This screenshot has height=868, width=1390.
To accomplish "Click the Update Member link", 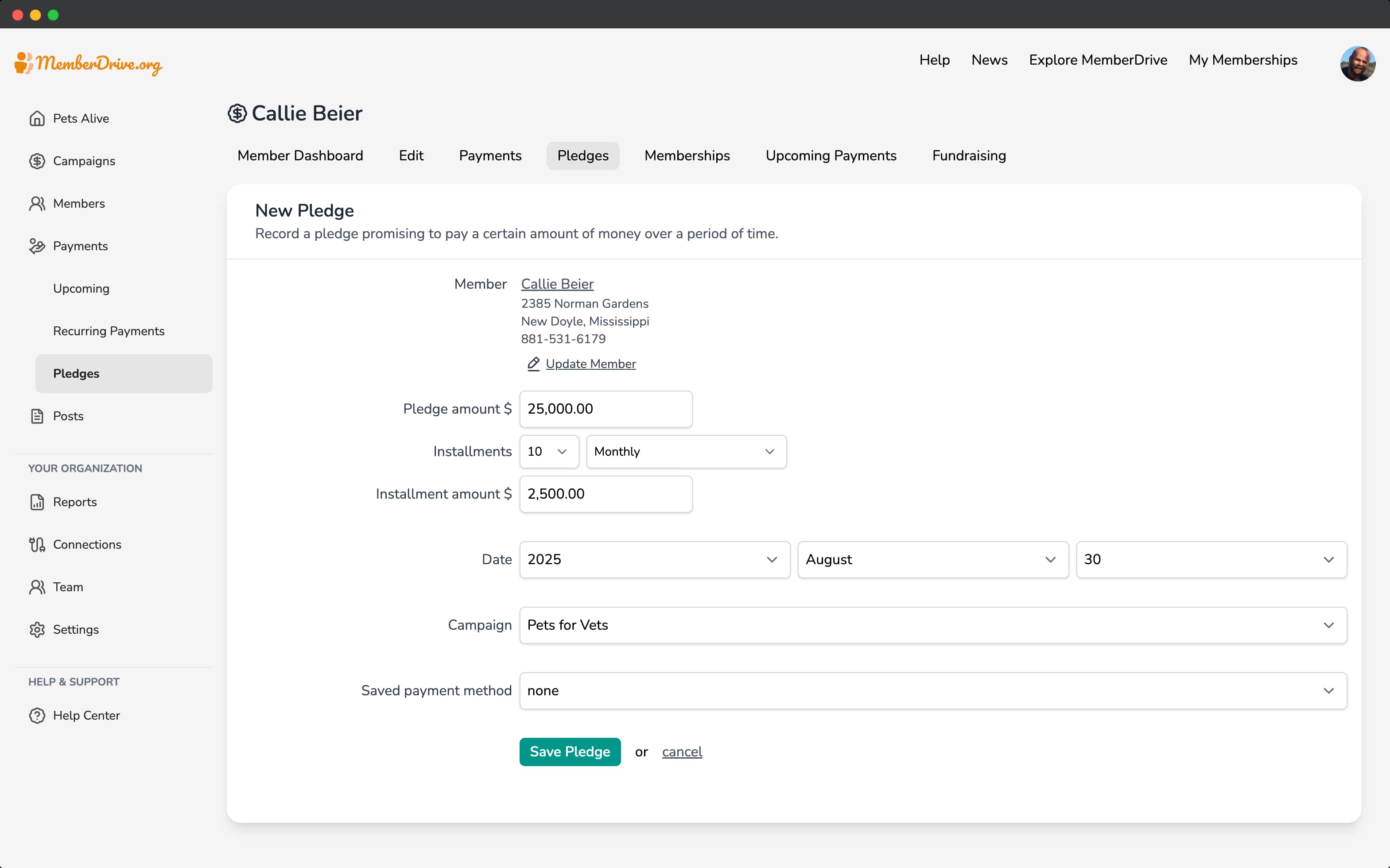I will pyautogui.click(x=591, y=364).
